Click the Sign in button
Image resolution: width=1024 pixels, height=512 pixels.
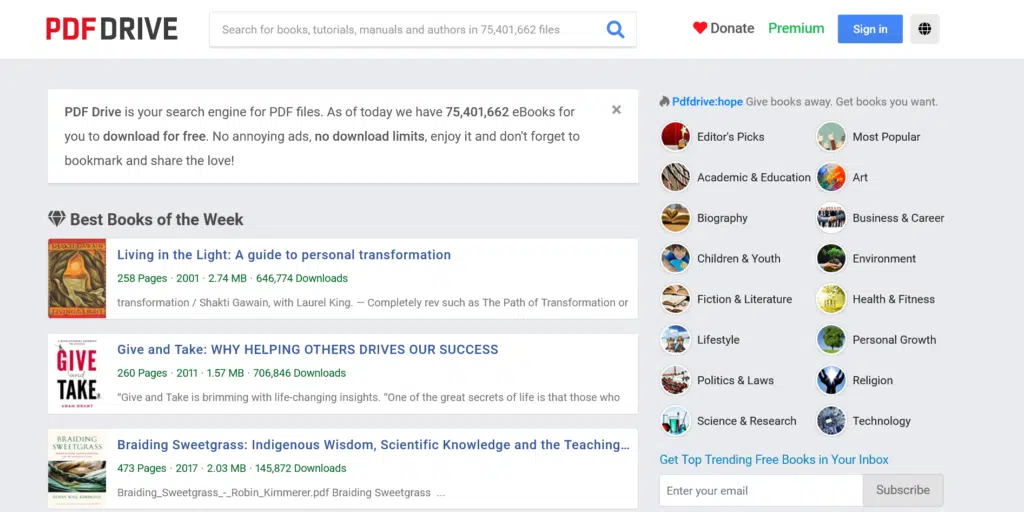tap(870, 29)
